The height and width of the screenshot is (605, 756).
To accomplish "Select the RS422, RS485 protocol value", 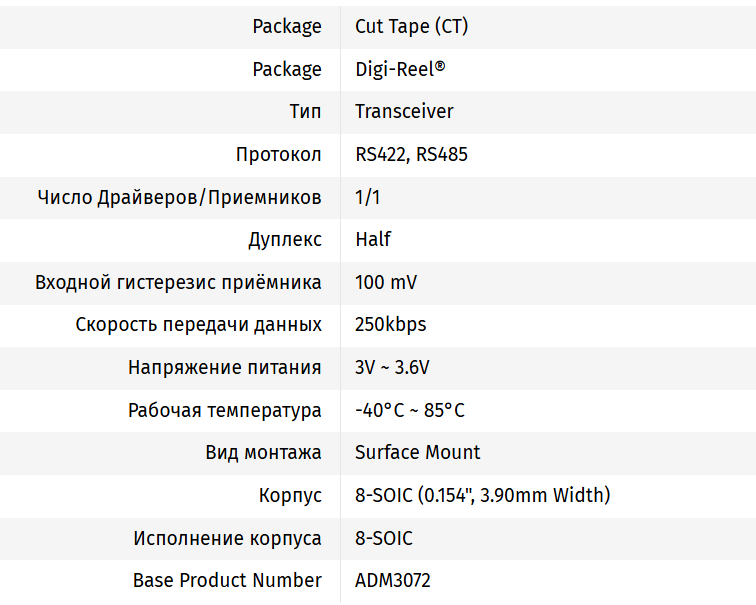I will 411,155.
